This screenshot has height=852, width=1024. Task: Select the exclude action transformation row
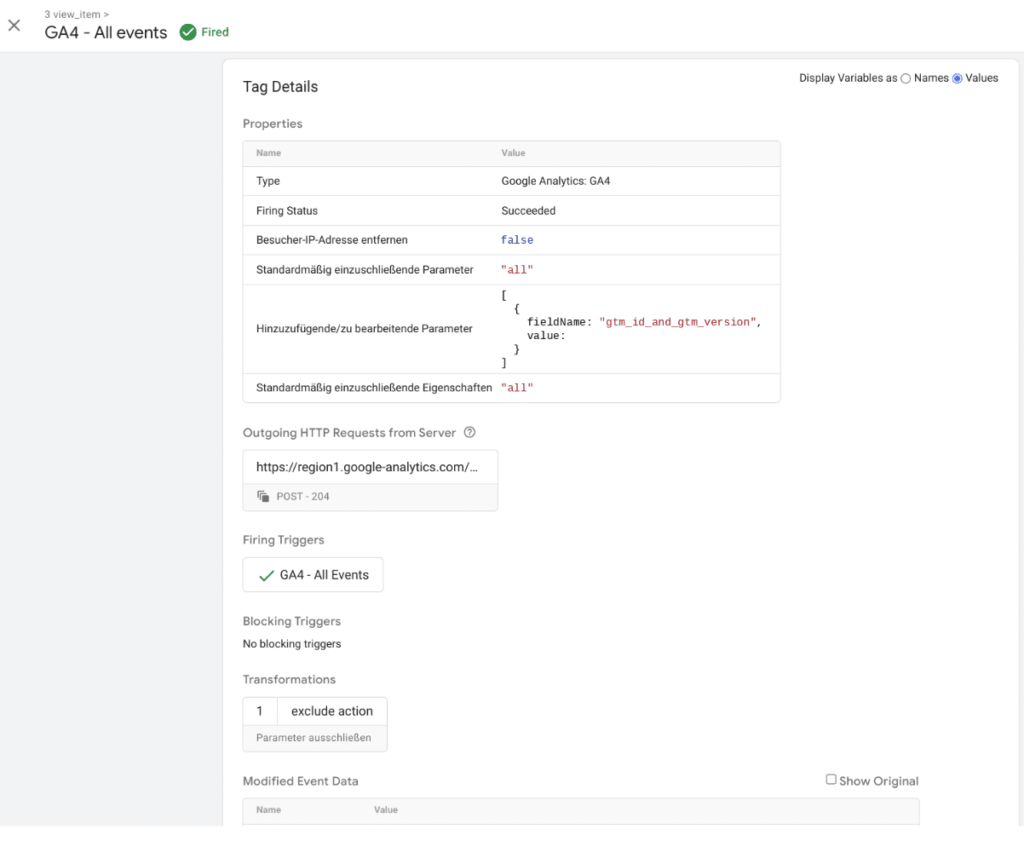click(x=333, y=710)
